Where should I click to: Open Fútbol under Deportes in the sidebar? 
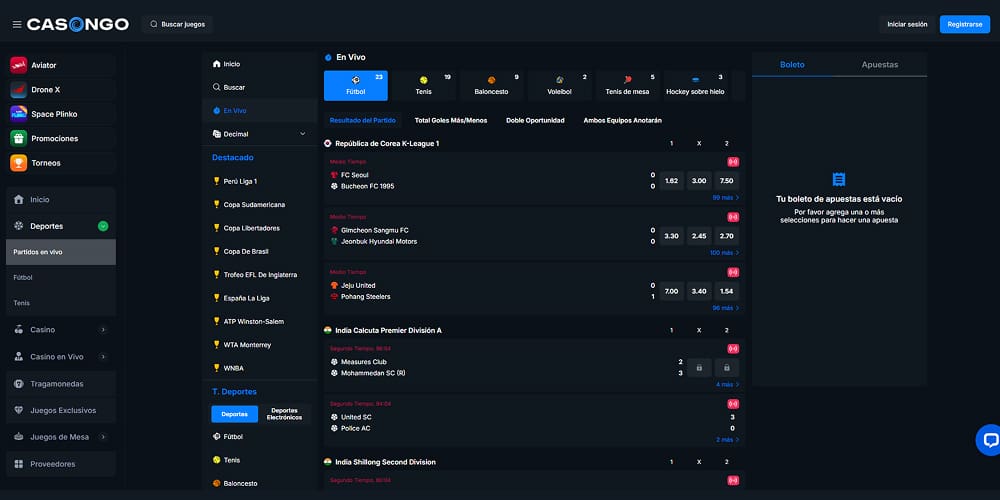click(61, 277)
